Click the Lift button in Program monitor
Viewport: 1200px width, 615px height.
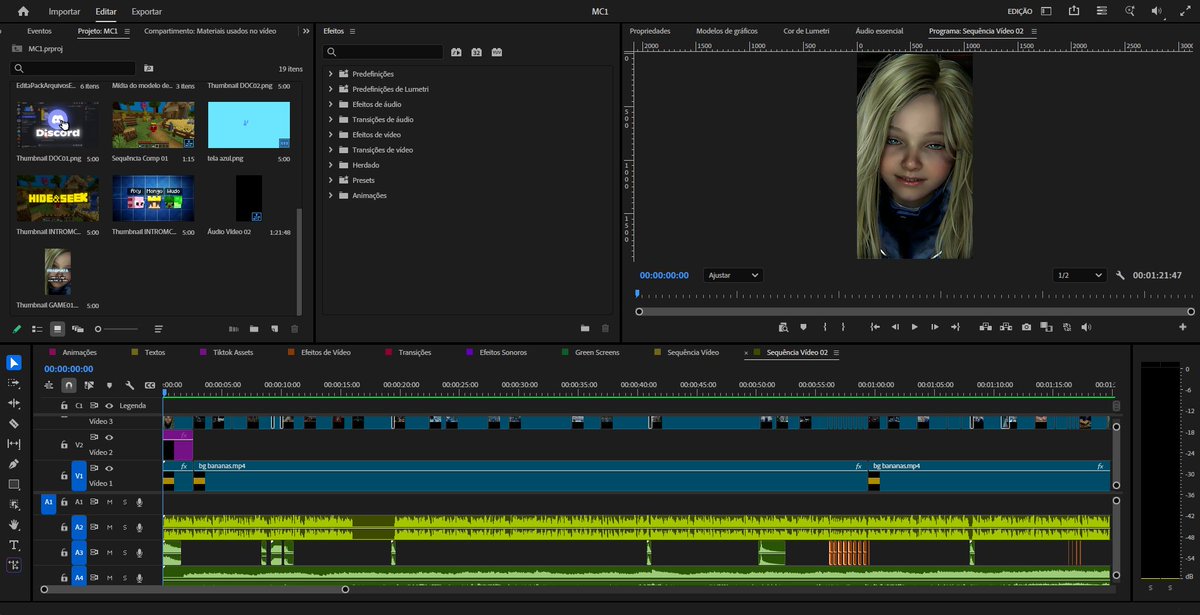pos(985,327)
